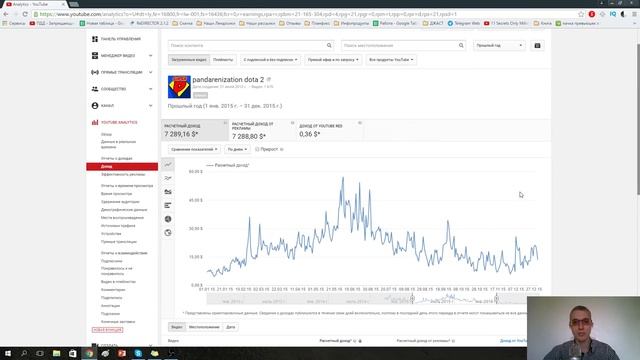Select the Analytics - YouTube browser tab
Viewport: 640px width, 360px height.
(34, 4)
